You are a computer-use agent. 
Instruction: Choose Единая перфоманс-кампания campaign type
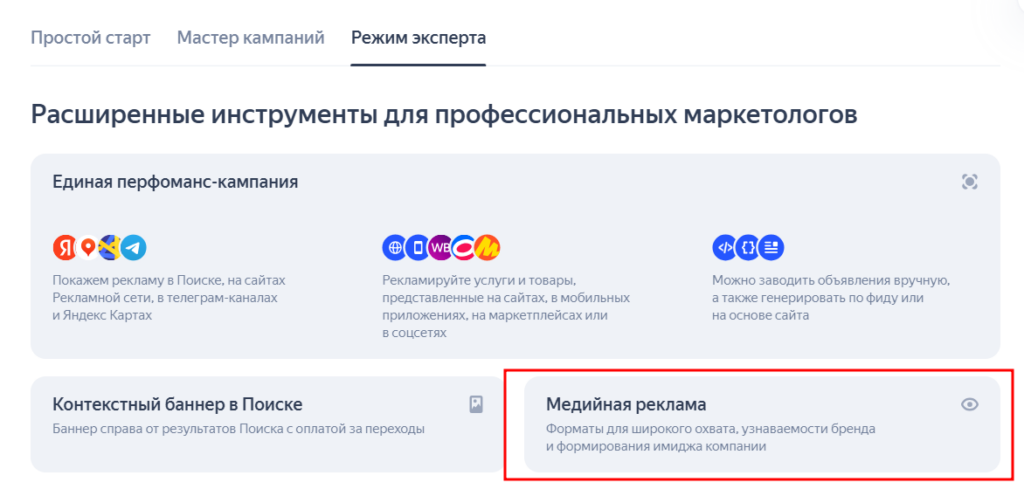(x=175, y=182)
